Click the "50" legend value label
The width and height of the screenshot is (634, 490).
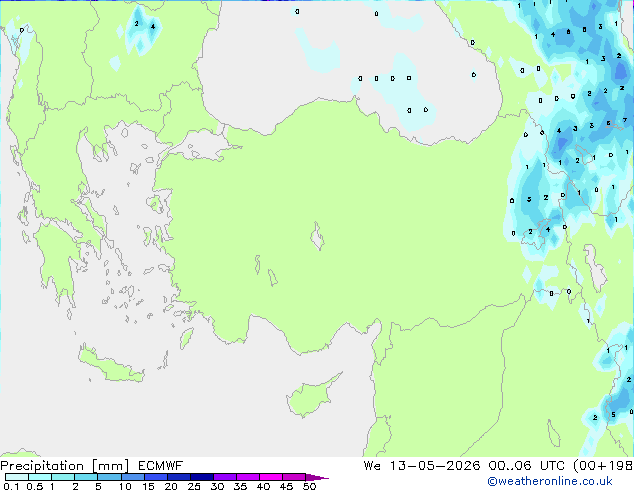click(x=309, y=486)
